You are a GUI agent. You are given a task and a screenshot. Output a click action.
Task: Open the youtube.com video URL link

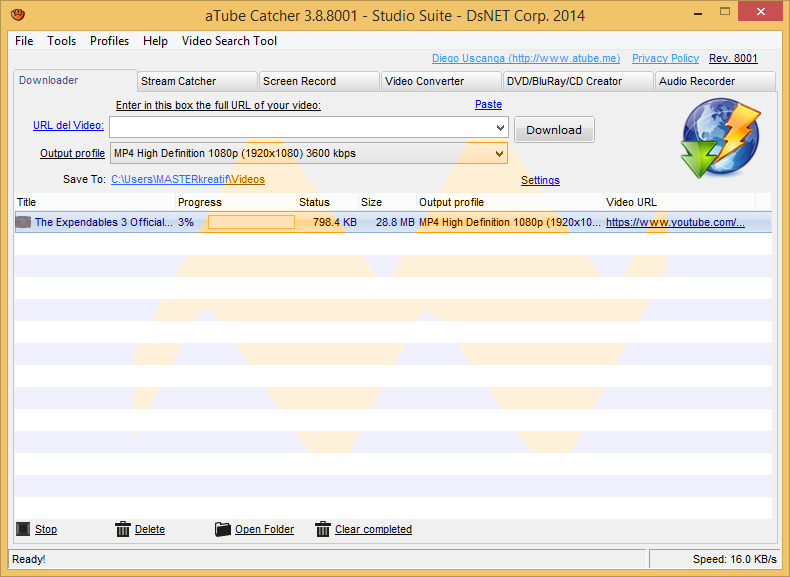point(675,222)
